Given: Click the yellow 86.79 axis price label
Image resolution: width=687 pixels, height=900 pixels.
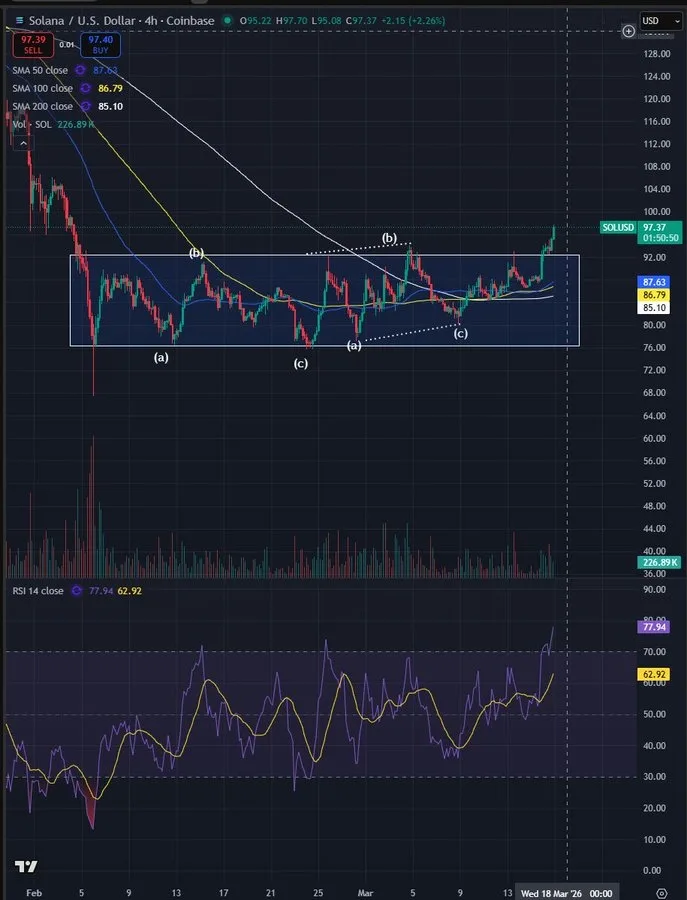Looking at the screenshot, I should pos(654,294).
